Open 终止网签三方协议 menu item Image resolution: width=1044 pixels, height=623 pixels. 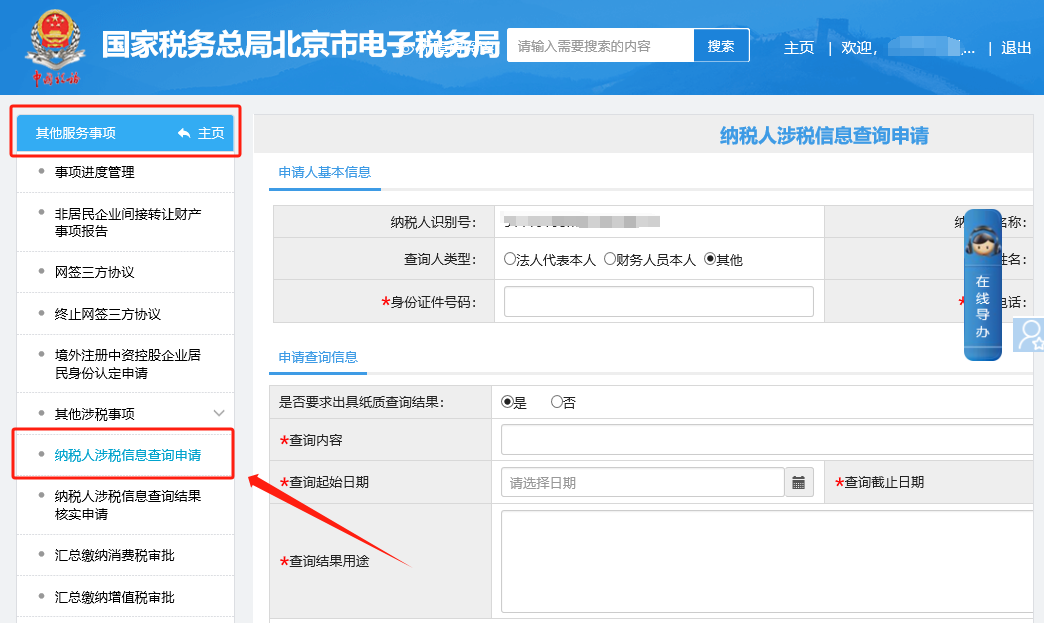[108, 314]
